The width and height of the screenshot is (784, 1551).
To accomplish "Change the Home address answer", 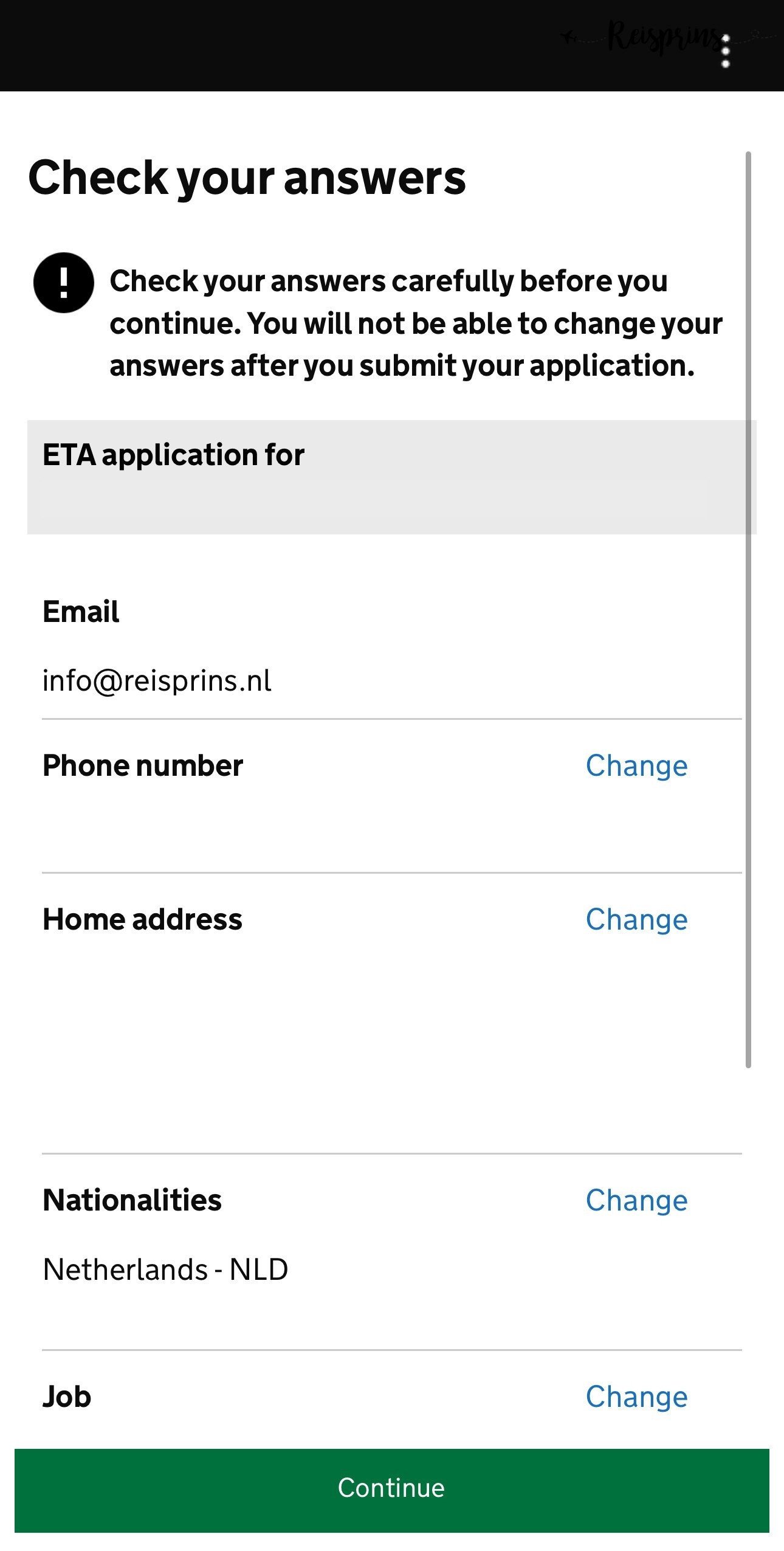I will pyautogui.click(x=636, y=919).
